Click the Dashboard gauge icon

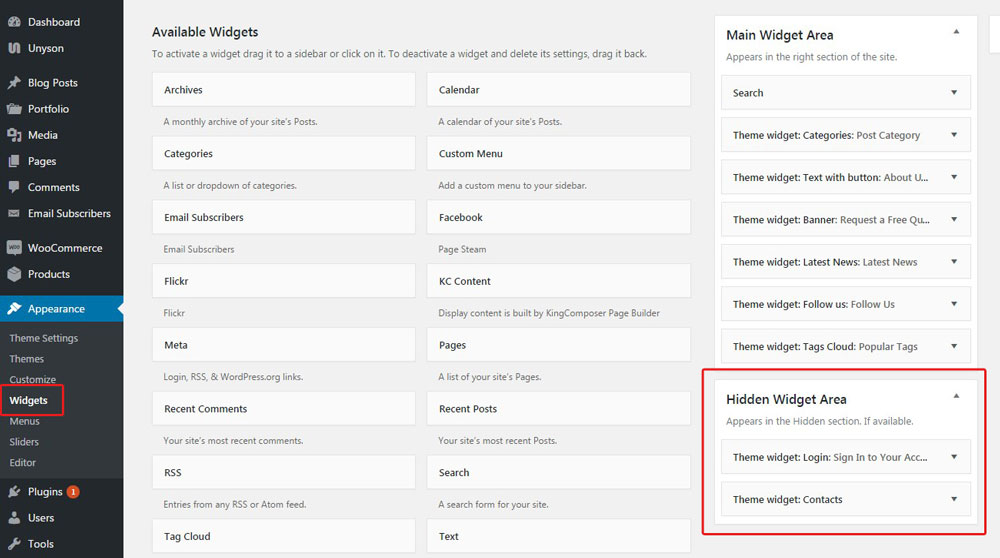coord(14,22)
